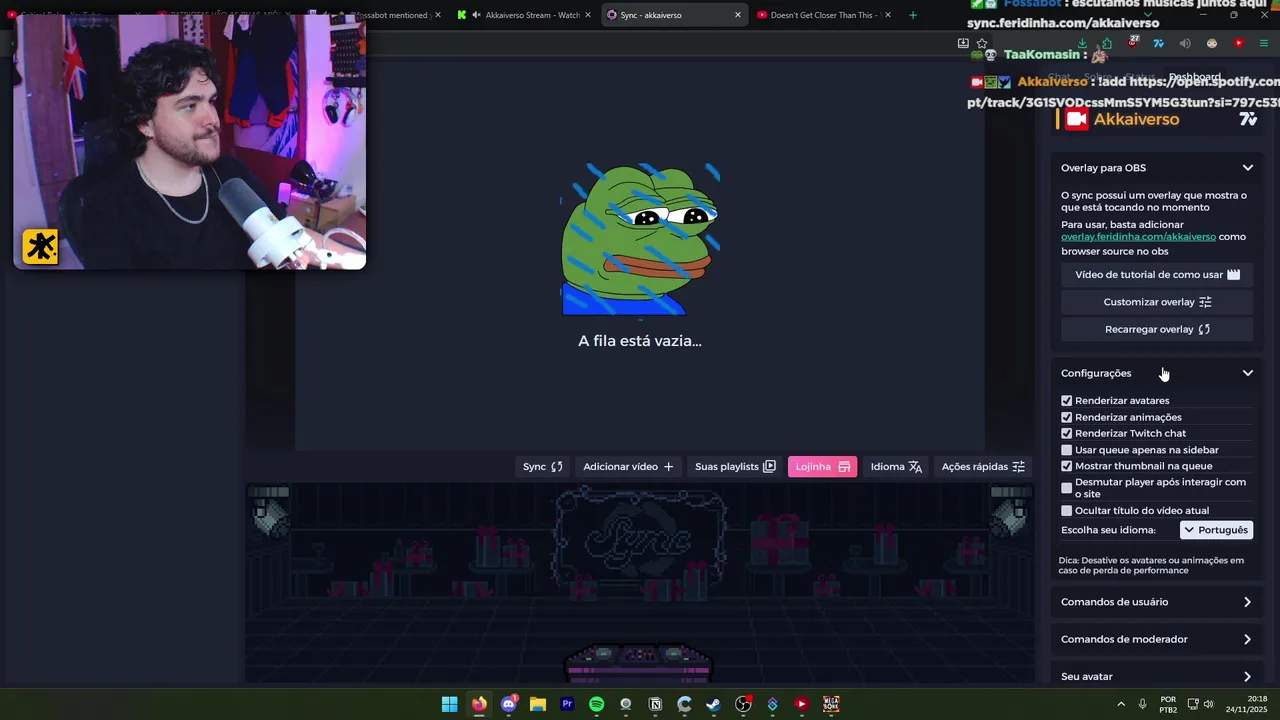Open Windows Start menu in taskbar
Image resolution: width=1280 pixels, height=720 pixels.
pos(450,704)
